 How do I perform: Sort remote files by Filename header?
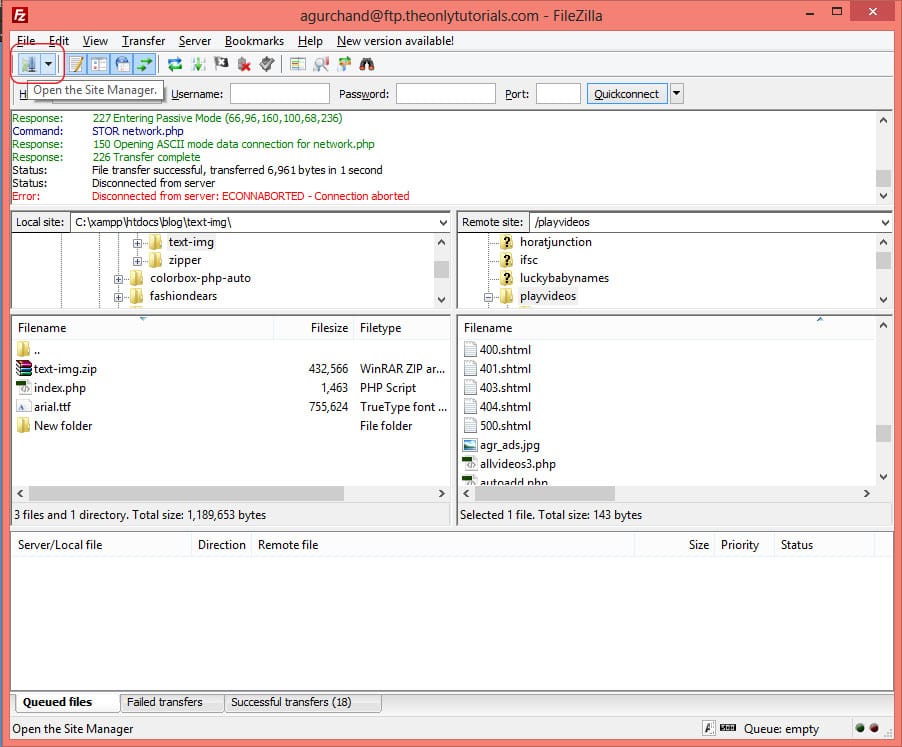pos(488,328)
